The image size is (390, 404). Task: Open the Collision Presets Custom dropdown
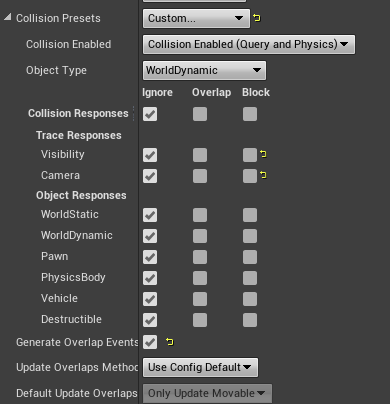tap(196, 18)
